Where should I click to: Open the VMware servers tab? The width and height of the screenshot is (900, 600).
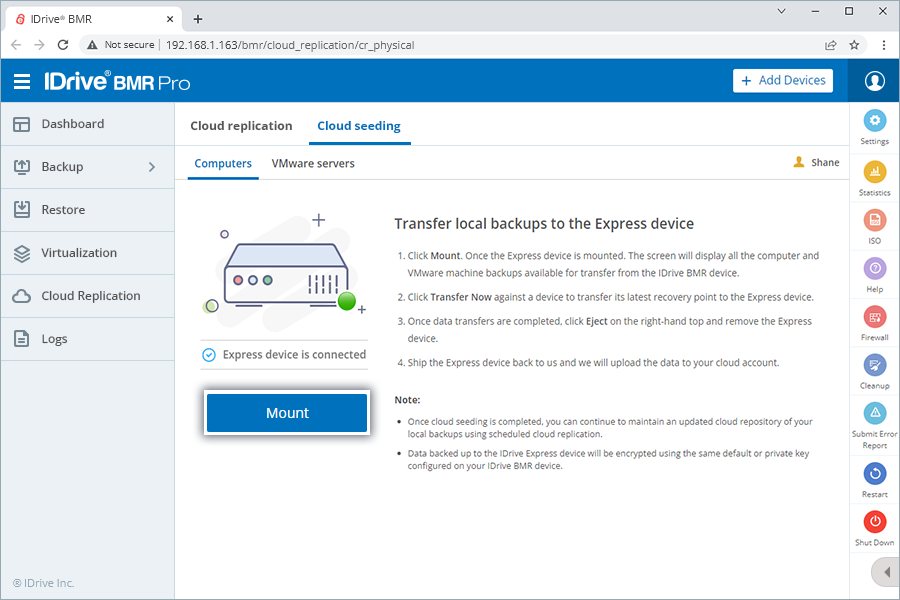(x=313, y=163)
